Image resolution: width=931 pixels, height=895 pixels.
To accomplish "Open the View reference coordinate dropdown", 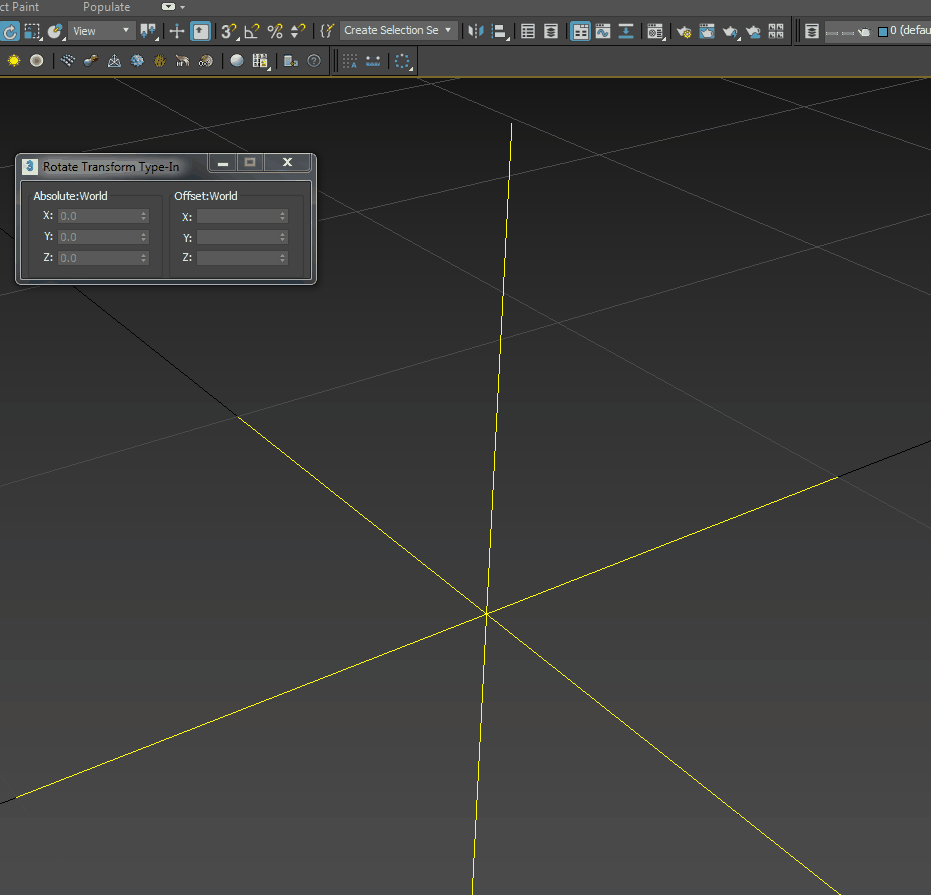I will (101, 31).
